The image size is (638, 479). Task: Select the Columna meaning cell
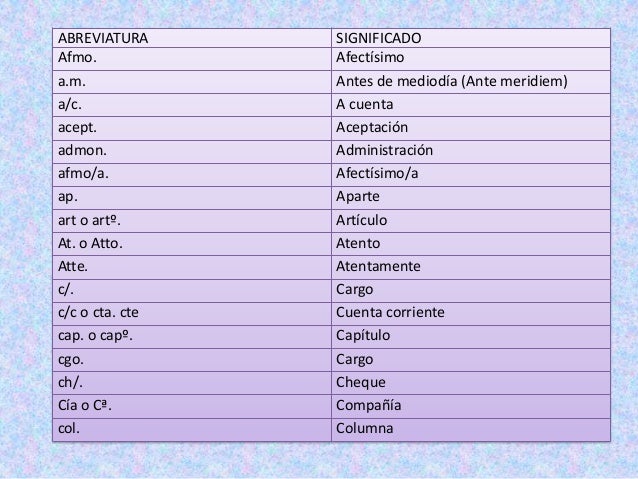(x=471, y=429)
